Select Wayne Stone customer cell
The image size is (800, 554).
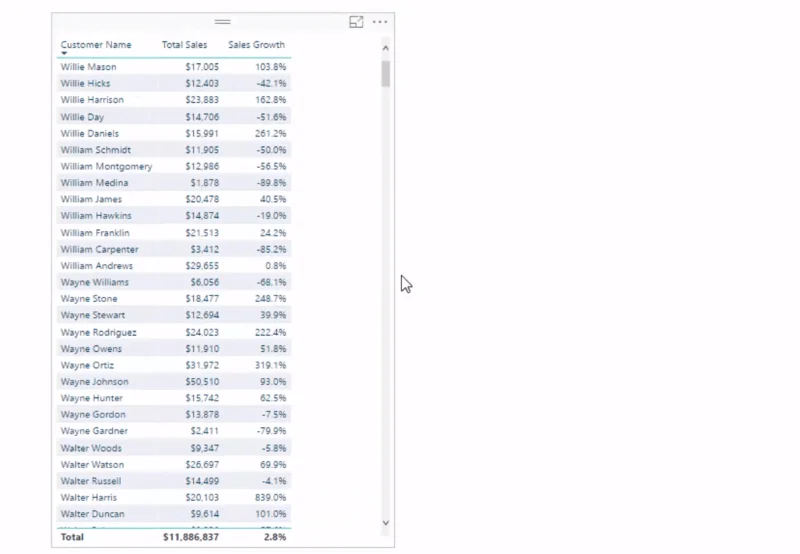(x=89, y=298)
